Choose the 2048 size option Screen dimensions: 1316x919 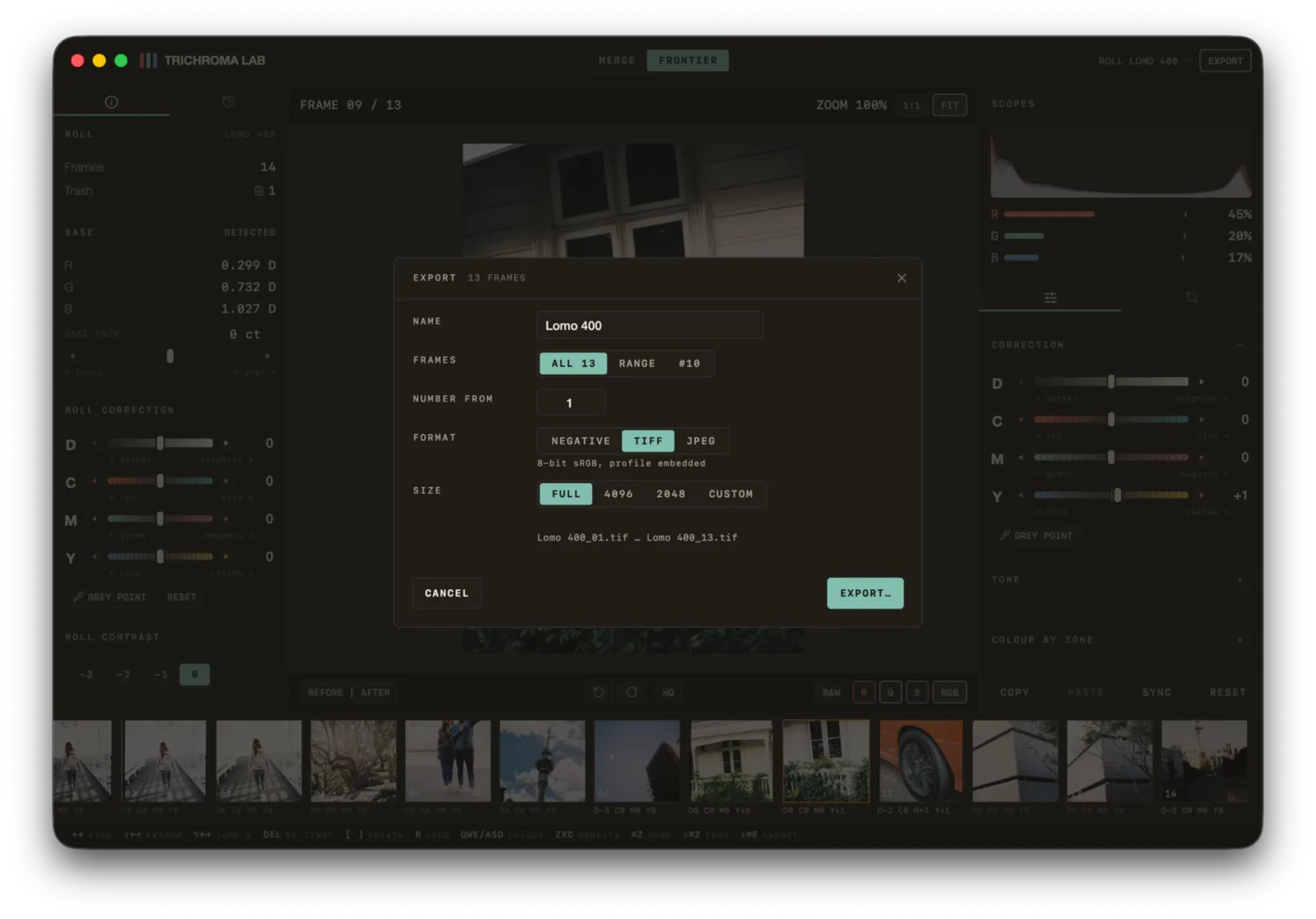click(x=670, y=494)
